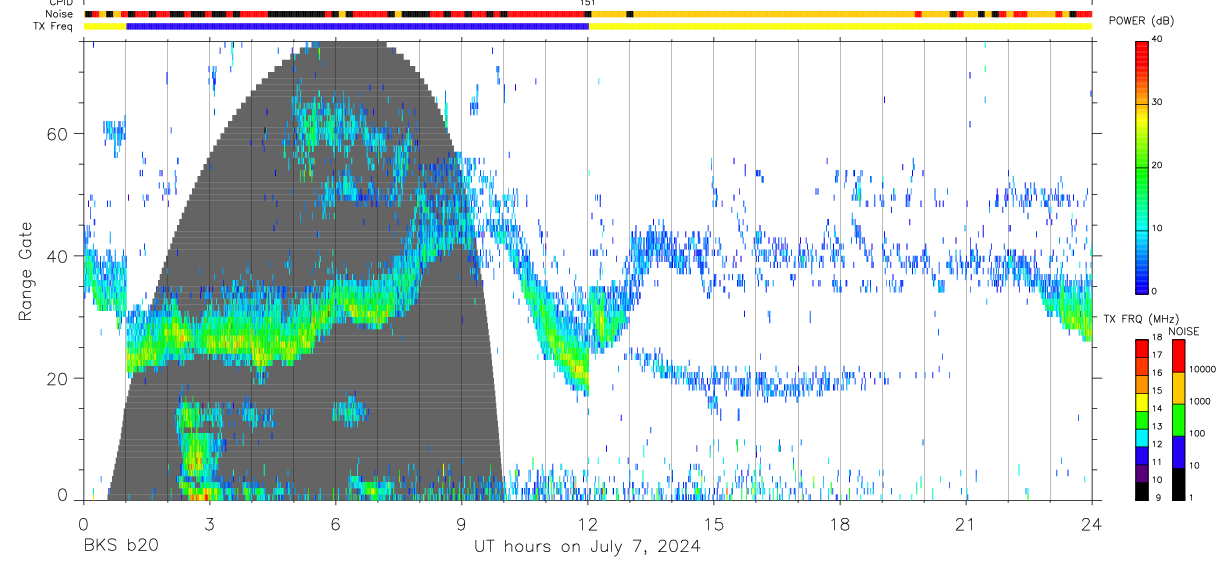The image size is (1228, 567).
Task: Click the BKS b20 radar beam label
Action: point(120,547)
